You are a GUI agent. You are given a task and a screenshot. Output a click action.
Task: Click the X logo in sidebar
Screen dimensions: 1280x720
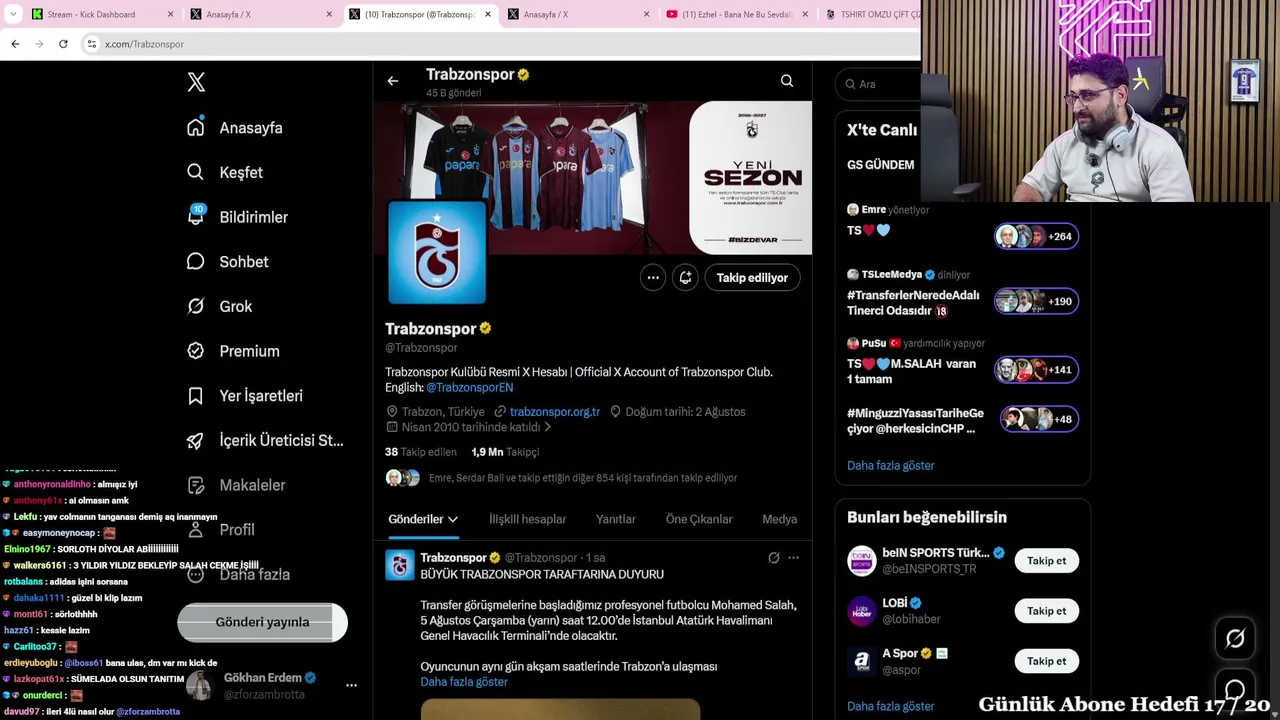[x=196, y=83]
